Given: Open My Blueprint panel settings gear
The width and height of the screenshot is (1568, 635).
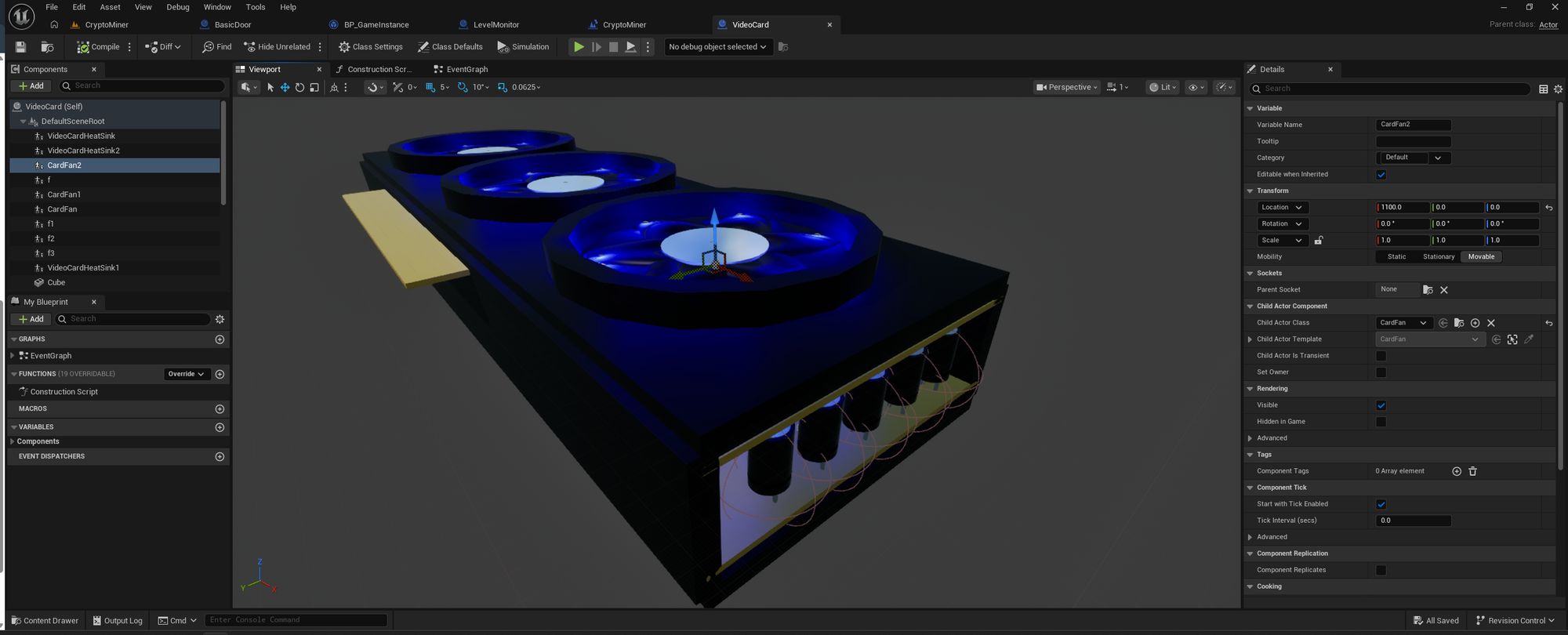Looking at the screenshot, I should (220, 319).
